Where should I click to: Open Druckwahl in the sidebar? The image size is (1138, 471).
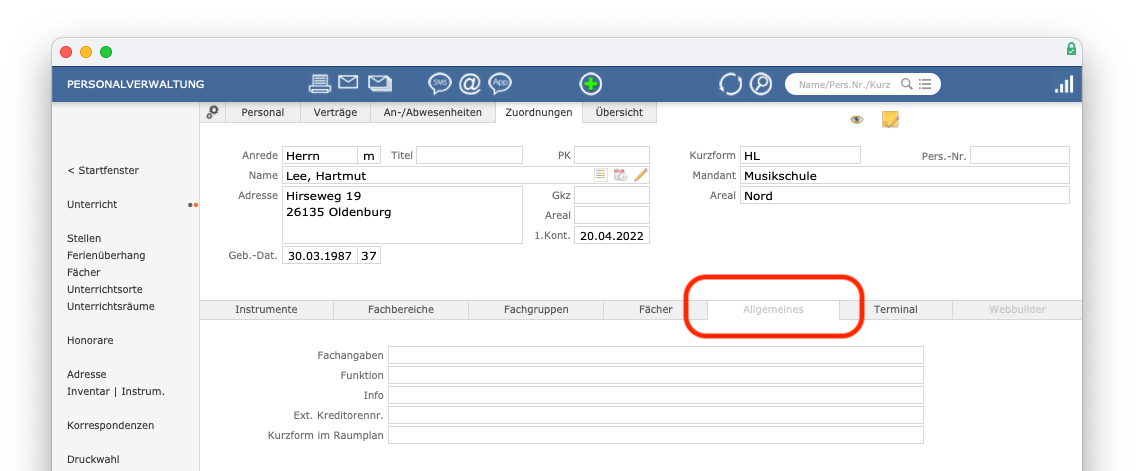(x=93, y=459)
